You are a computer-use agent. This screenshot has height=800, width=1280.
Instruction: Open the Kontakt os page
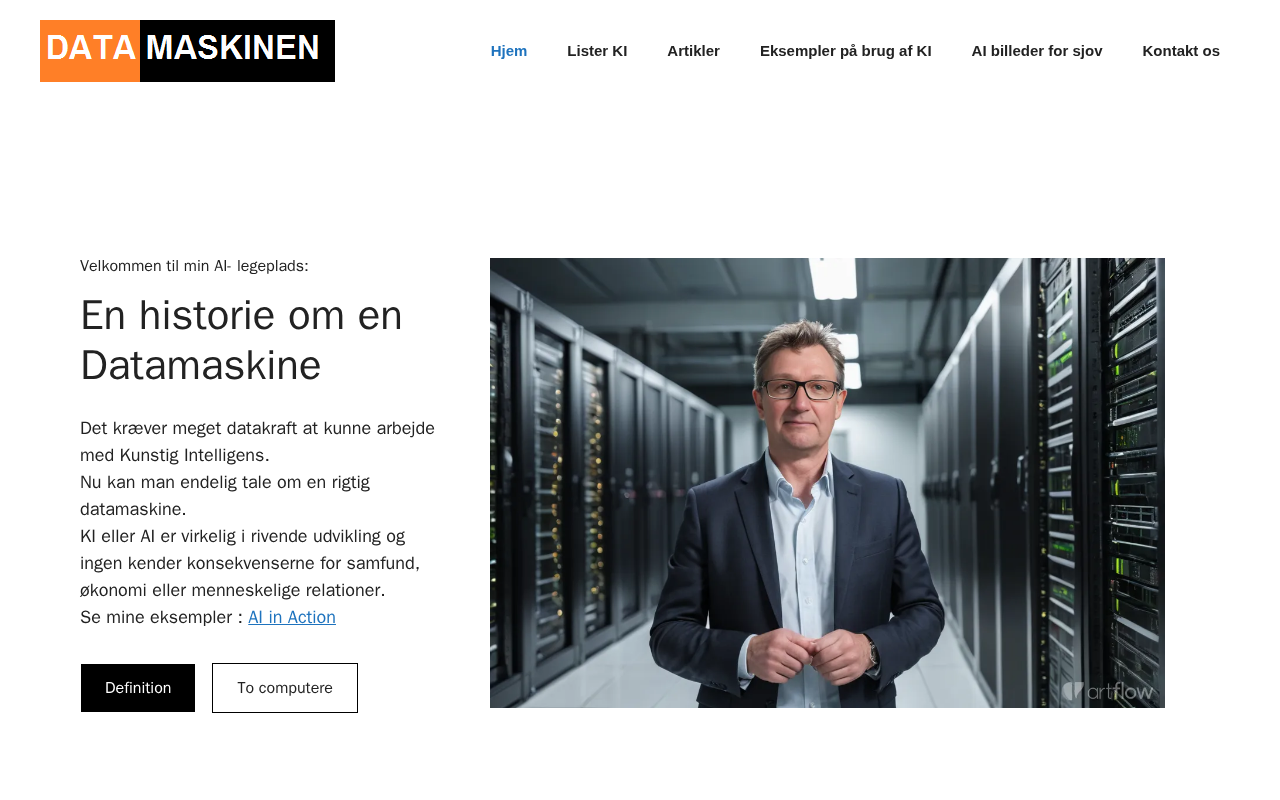point(1181,51)
